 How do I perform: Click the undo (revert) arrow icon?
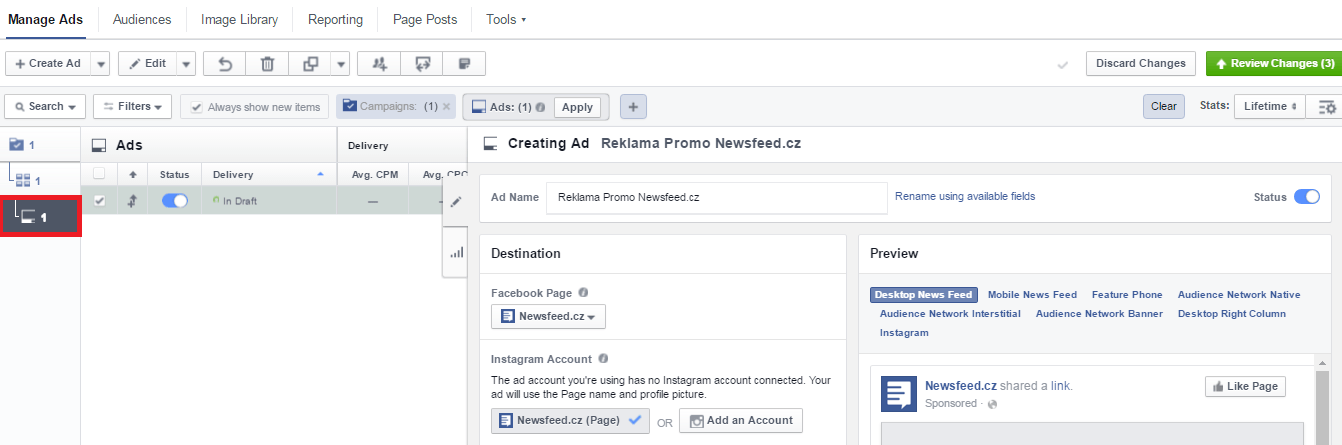225,63
